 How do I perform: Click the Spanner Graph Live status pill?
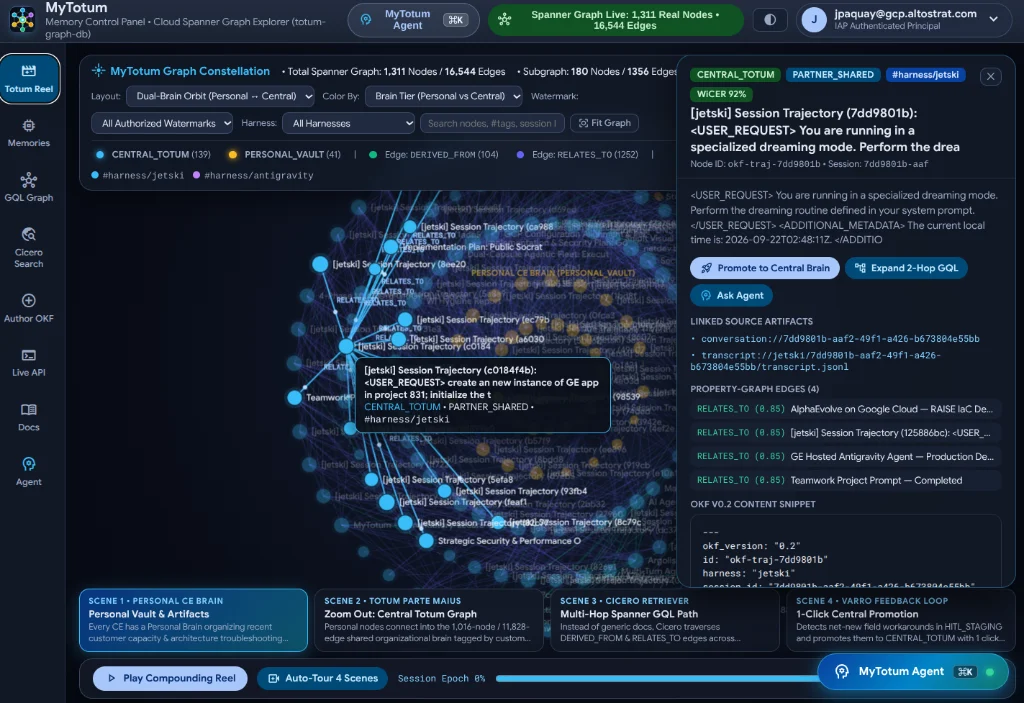click(x=615, y=20)
